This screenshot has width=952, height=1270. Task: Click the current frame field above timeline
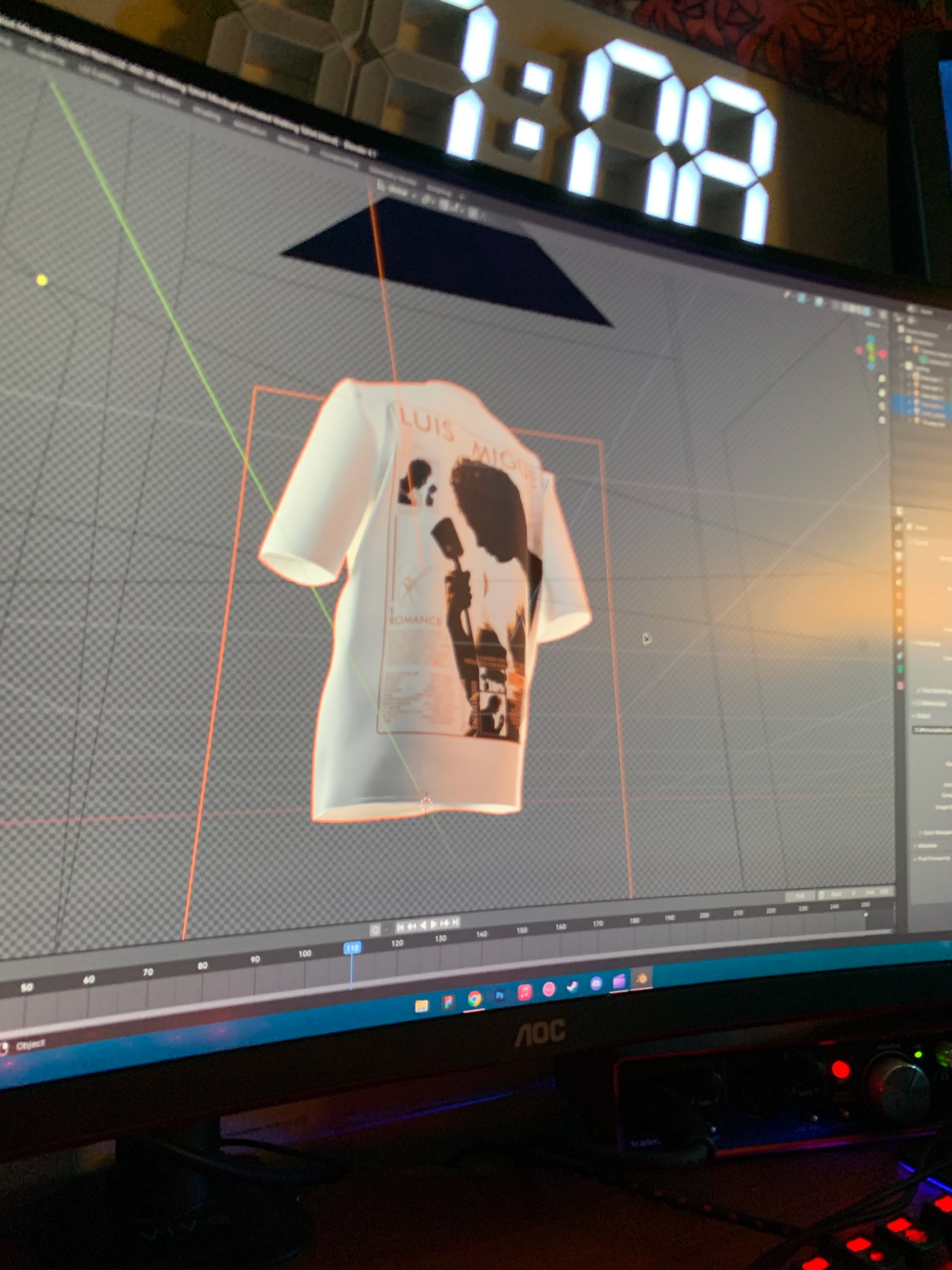800,896
